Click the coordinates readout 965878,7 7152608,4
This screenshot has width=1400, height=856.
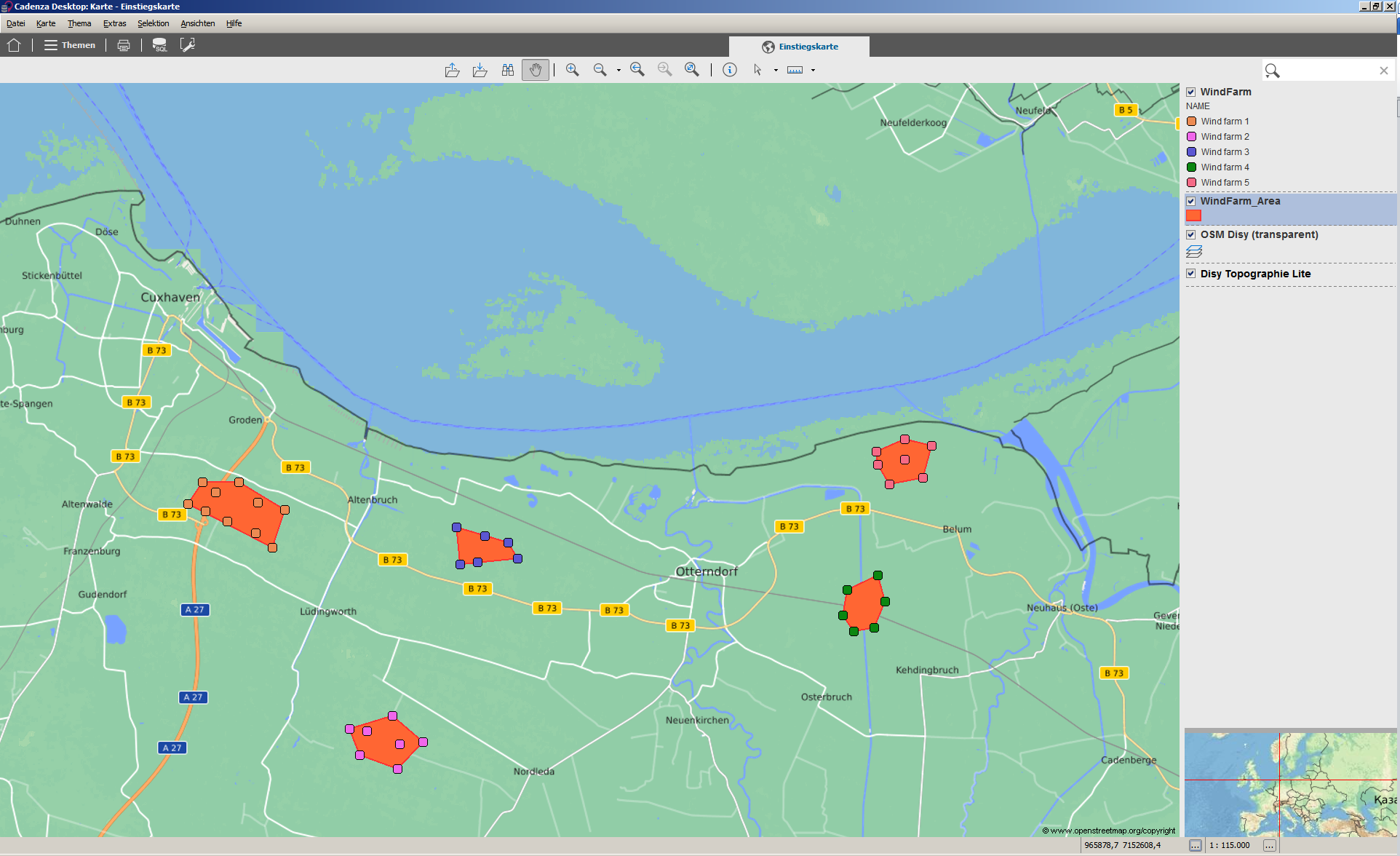click(x=1123, y=845)
